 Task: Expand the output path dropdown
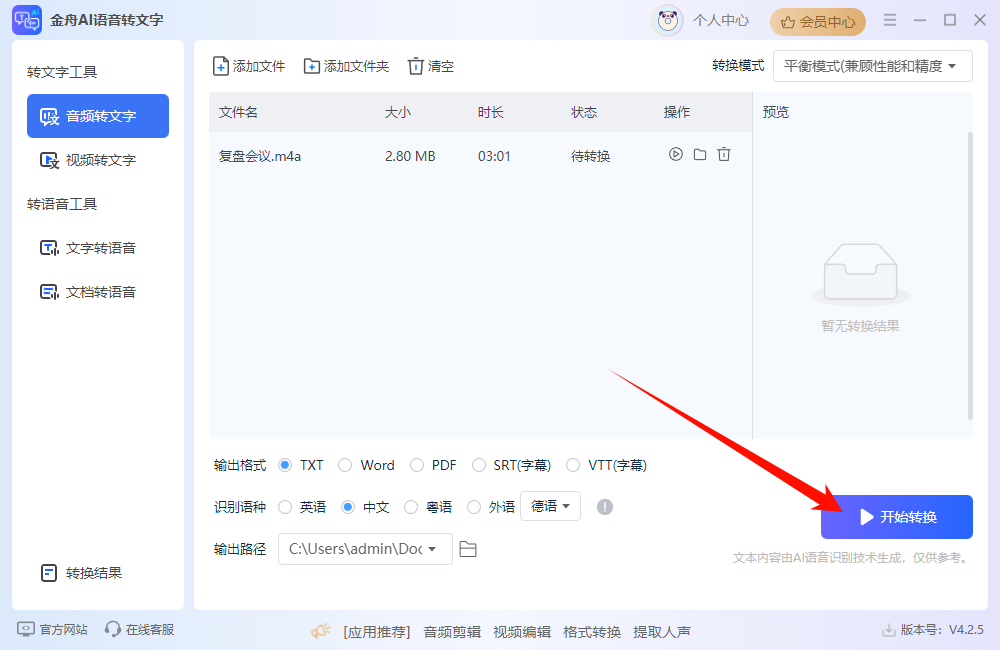pos(432,549)
